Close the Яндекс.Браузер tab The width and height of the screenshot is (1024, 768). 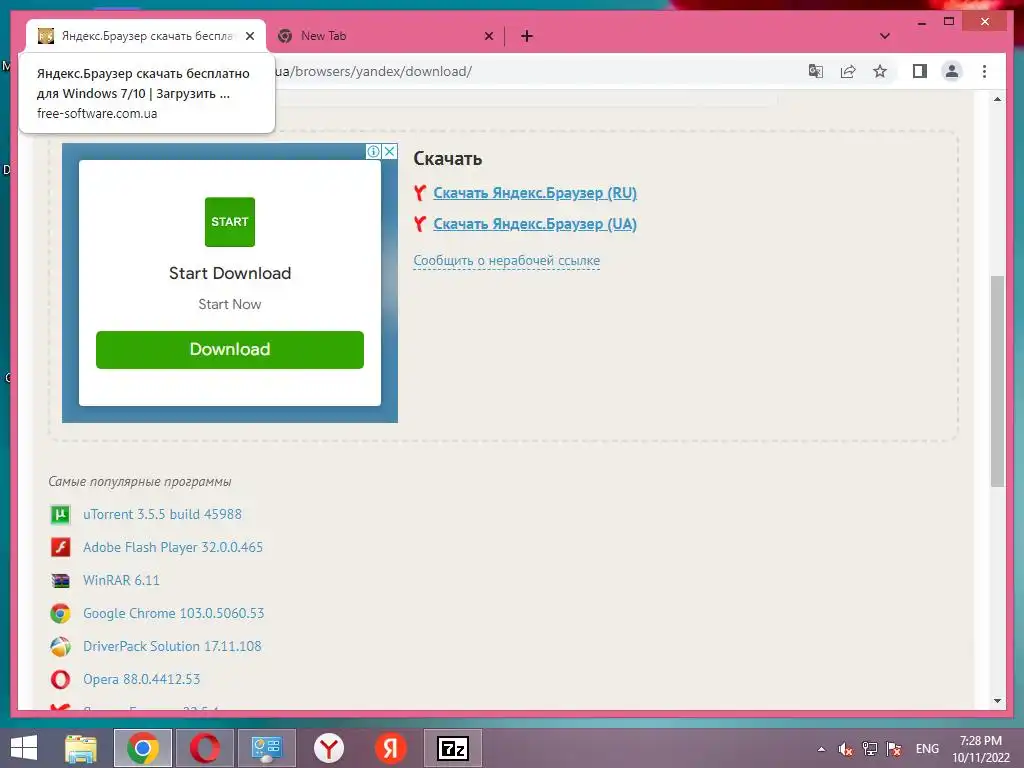249,36
